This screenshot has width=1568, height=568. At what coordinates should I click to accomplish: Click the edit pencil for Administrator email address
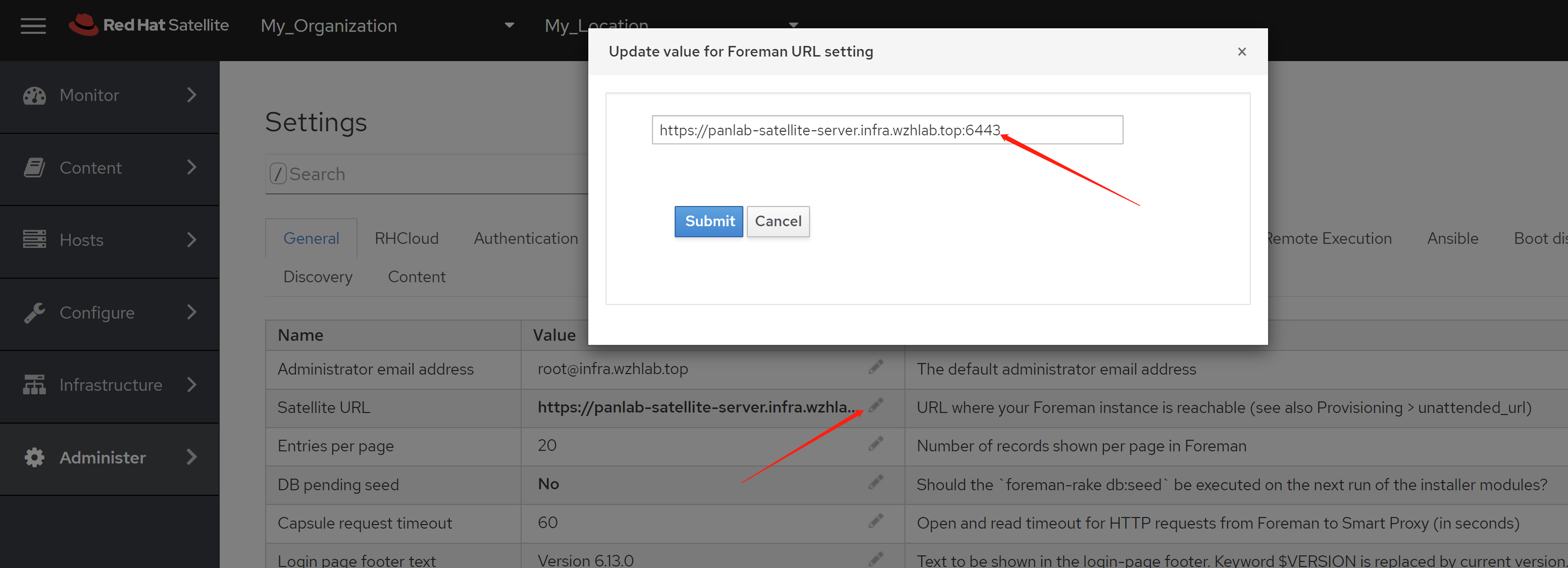pos(875,367)
